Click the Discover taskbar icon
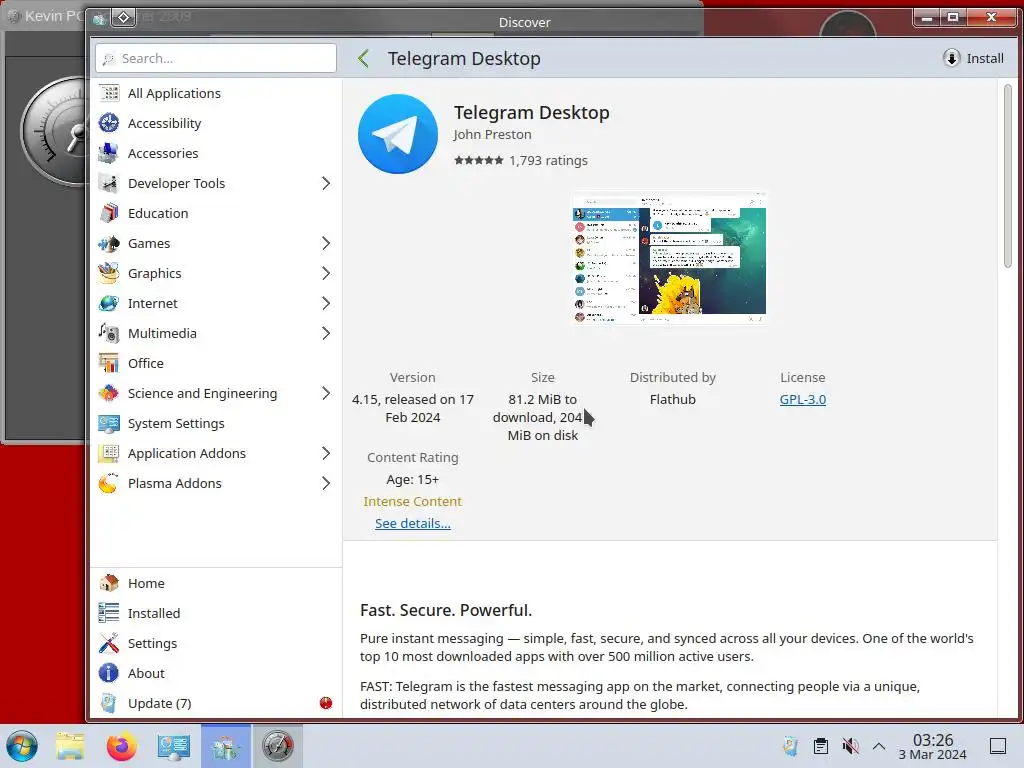The width and height of the screenshot is (1024, 768). [225, 746]
